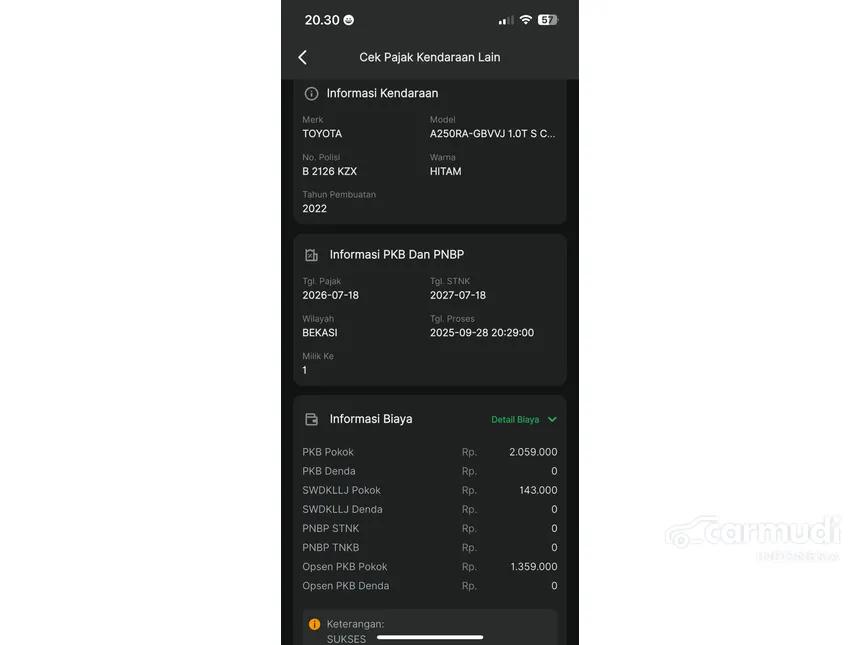The image size is (860, 645).
Task: Tap the Opsen PKB Pokok amount 1.359.000
Action: click(534, 567)
